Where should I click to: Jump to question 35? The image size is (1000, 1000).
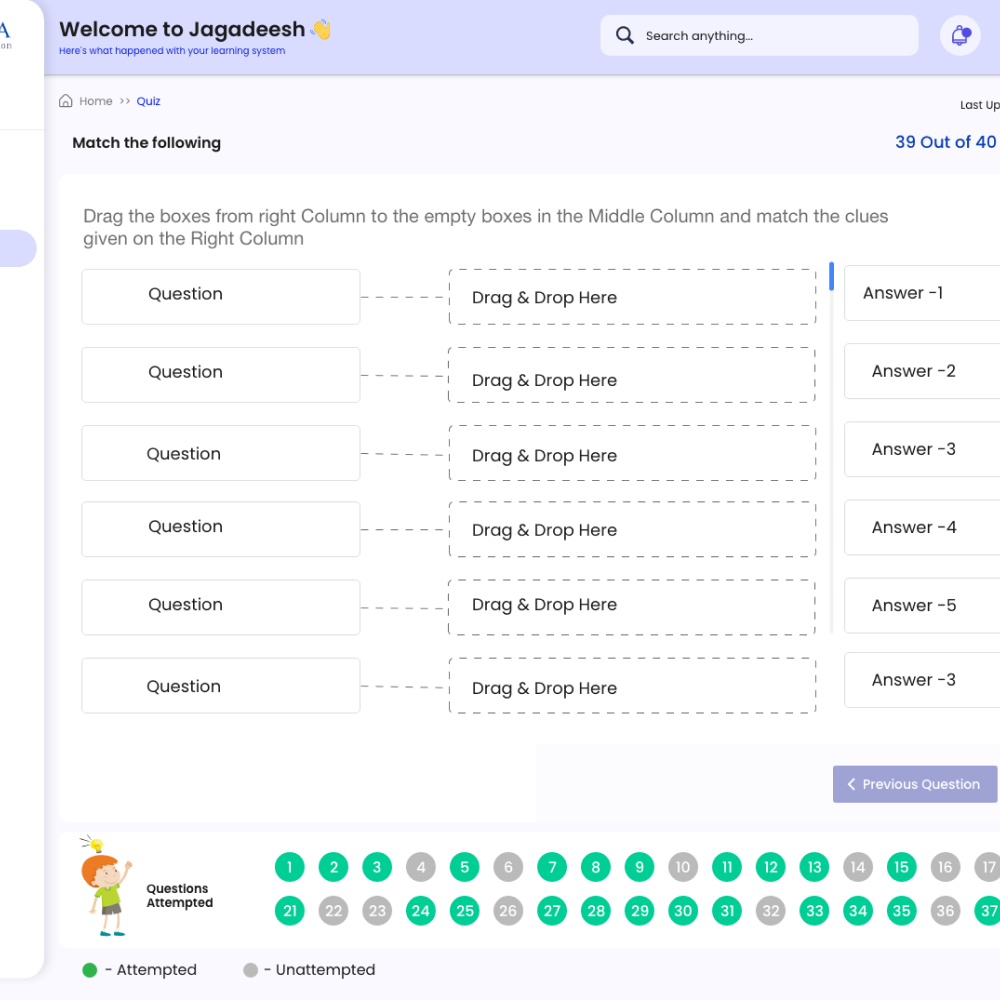(902, 911)
